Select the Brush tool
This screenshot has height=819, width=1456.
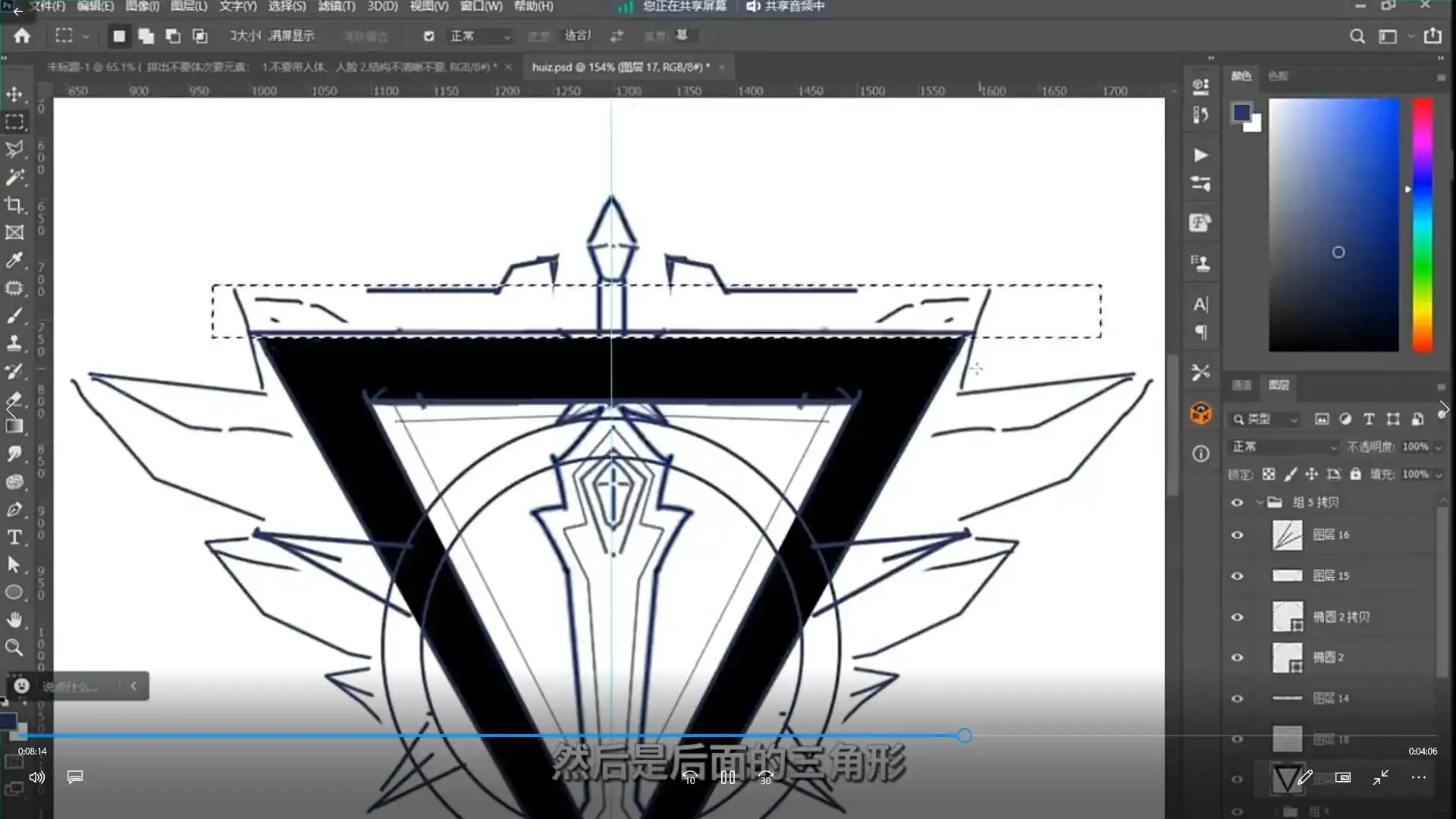14,316
